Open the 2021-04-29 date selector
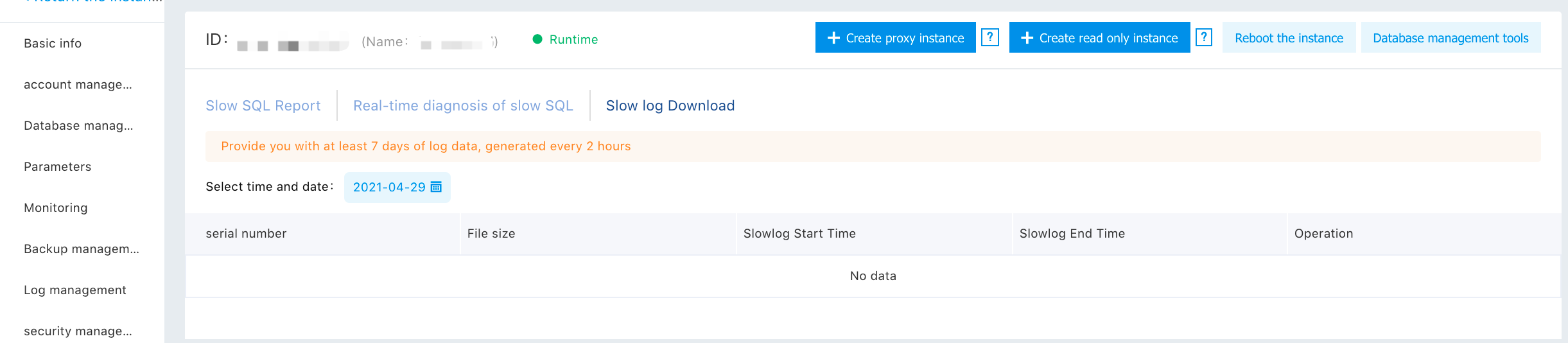Screen dimensions: 1568x343 (x=389, y=187)
